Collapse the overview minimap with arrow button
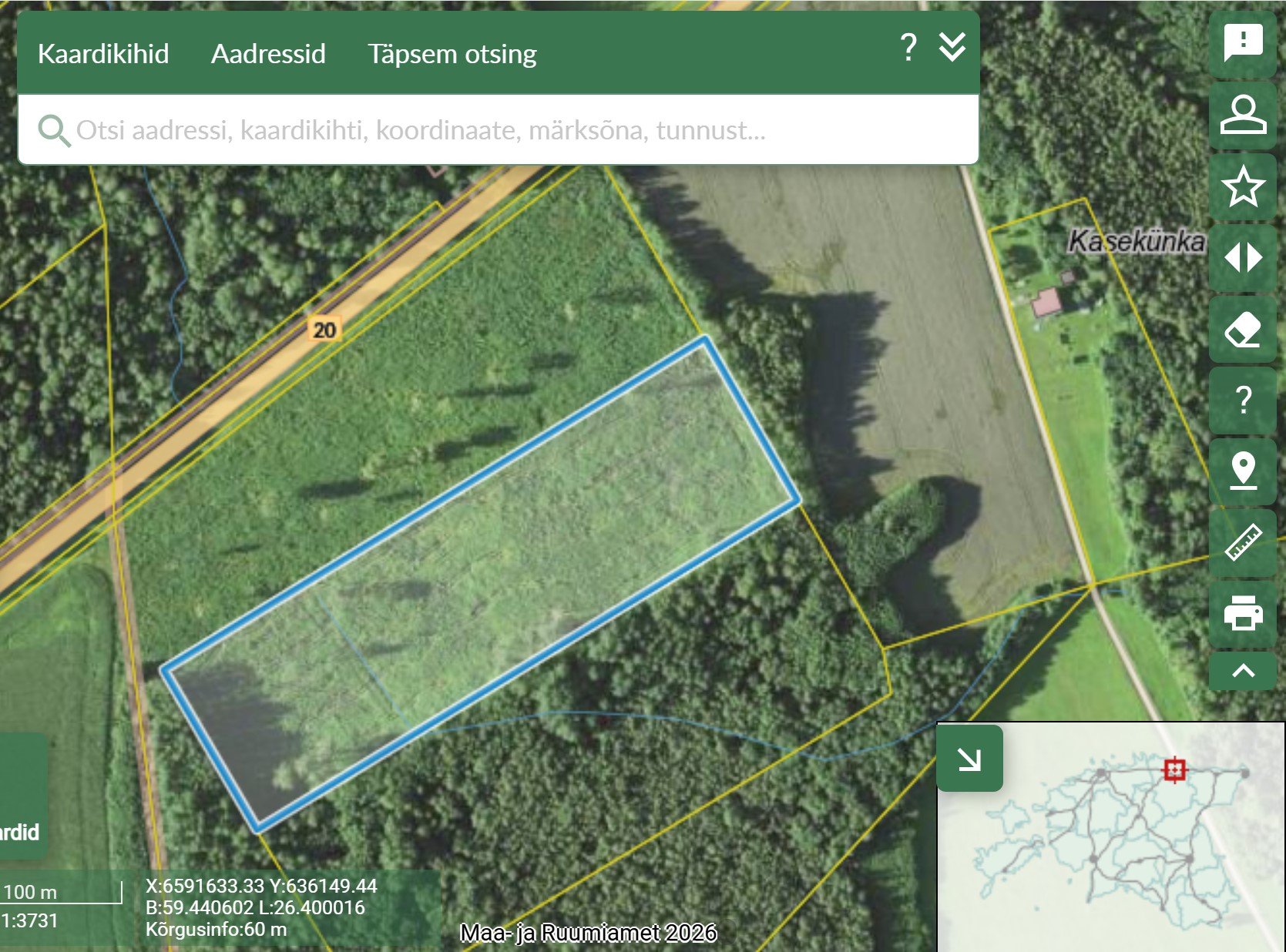Viewport: 1286px width, 952px height. (969, 759)
